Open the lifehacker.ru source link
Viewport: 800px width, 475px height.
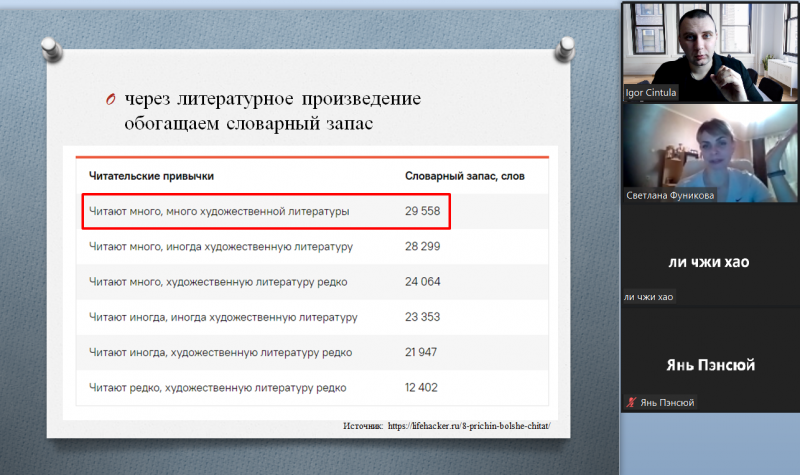pos(469,426)
